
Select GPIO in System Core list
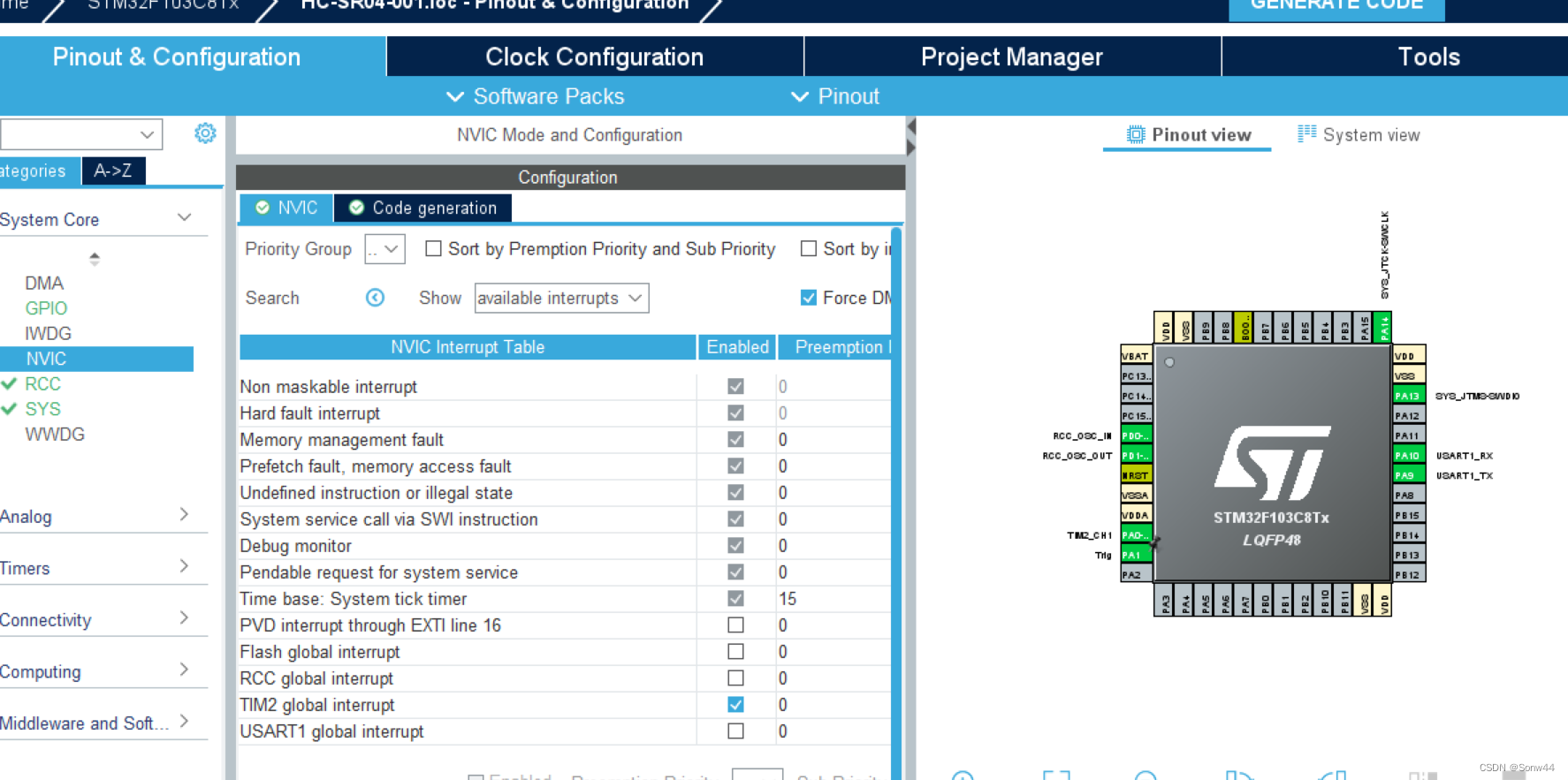click(x=46, y=308)
